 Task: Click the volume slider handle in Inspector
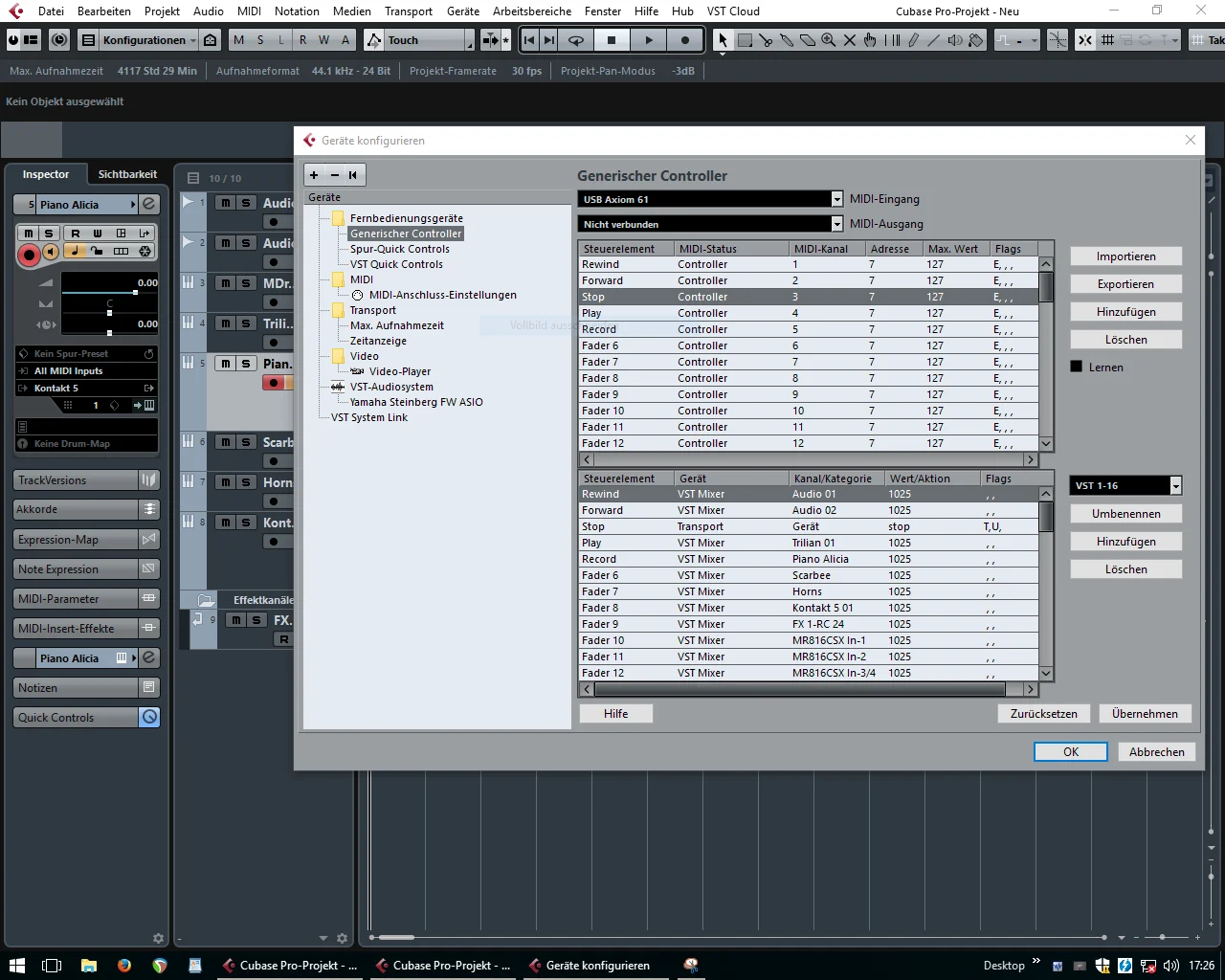point(135,292)
